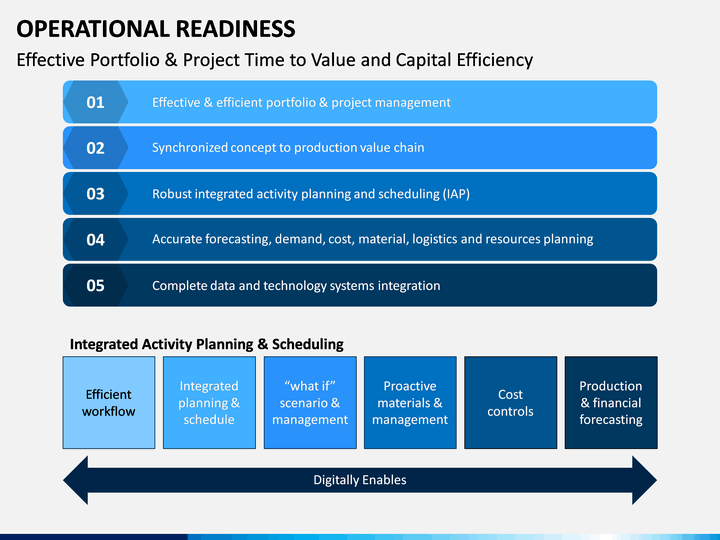
Task: Click the '04' hexagon badge
Action: [96, 239]
